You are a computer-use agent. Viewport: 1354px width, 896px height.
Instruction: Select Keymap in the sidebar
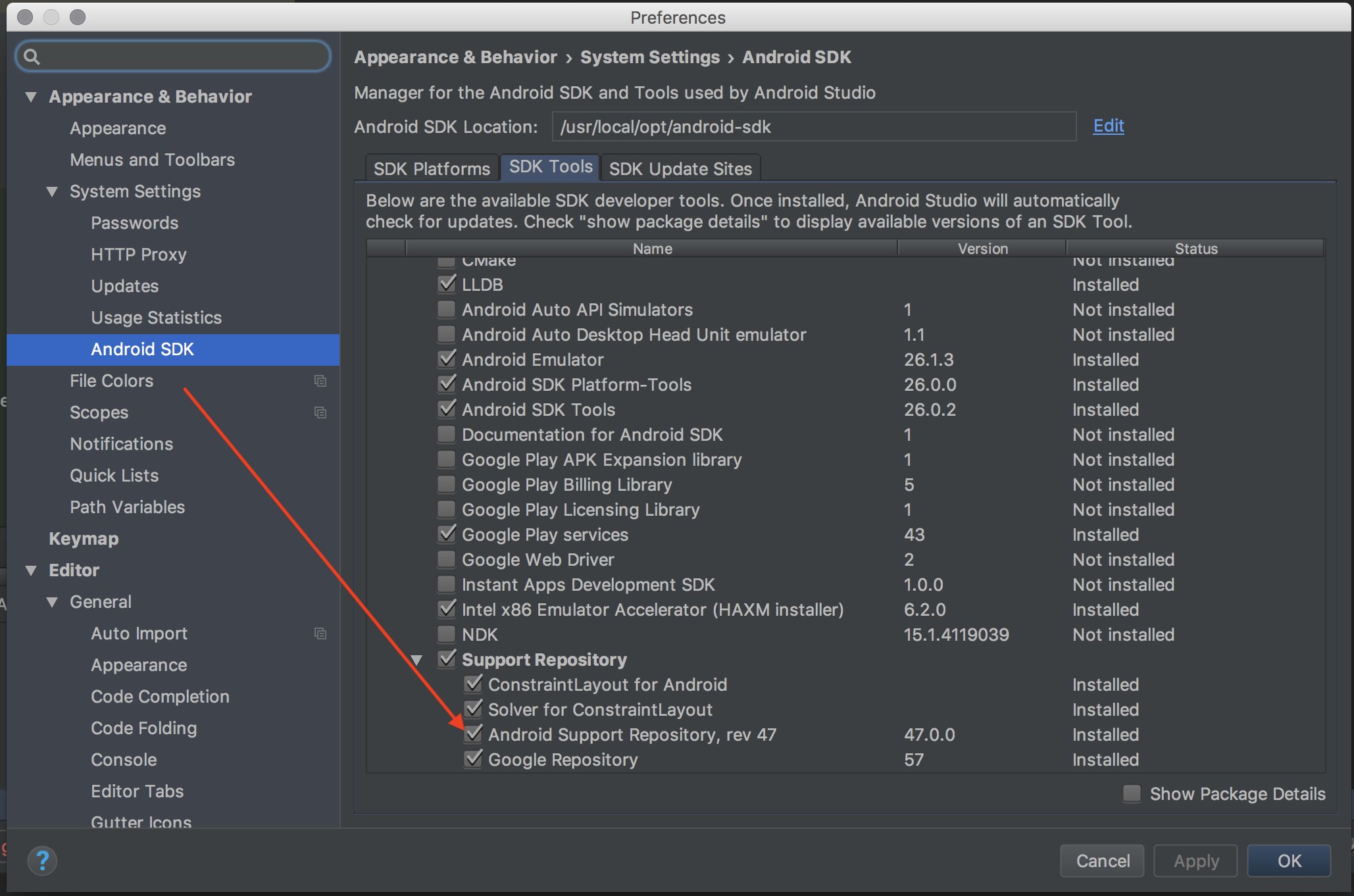84,539
